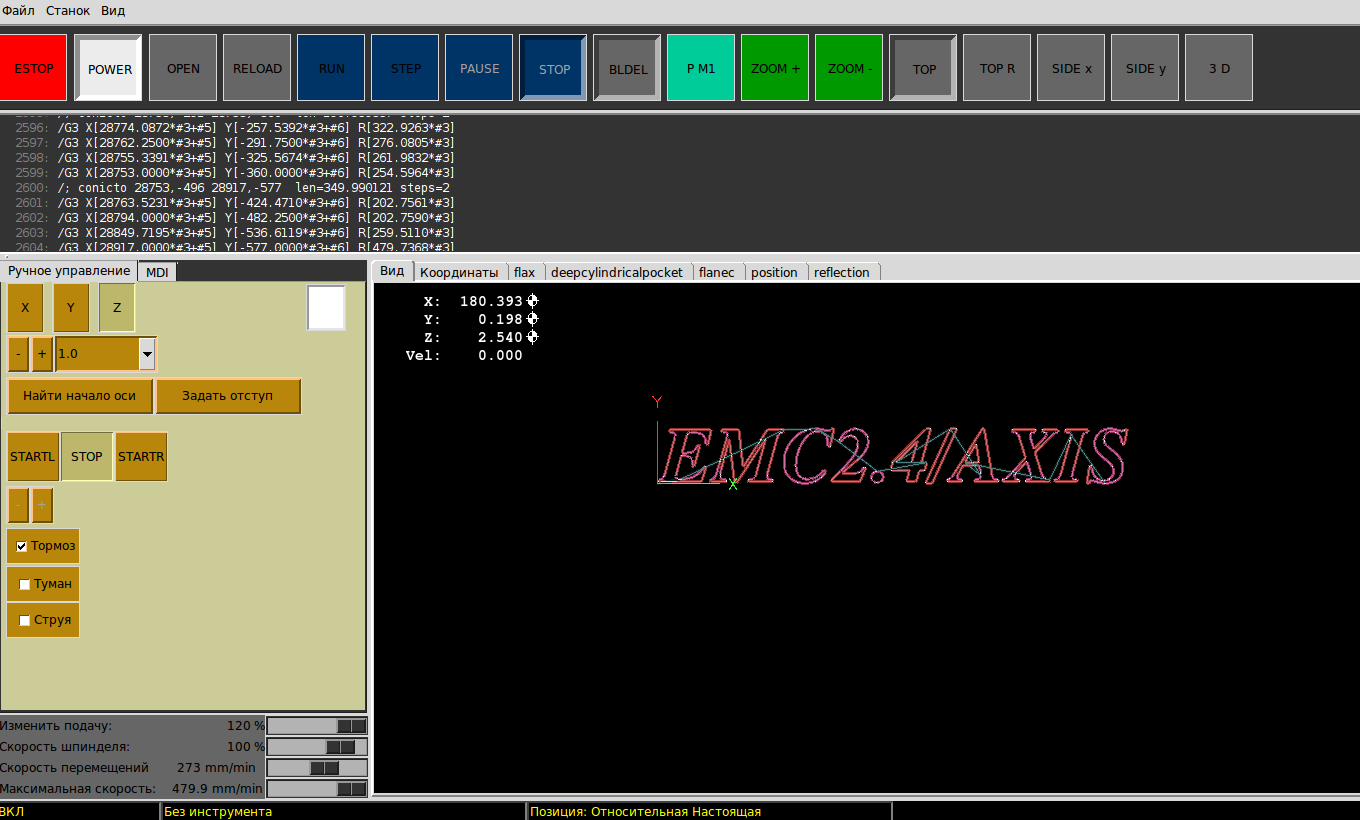Viewport: 1360px width, 820px height.
Task: Stop spindle with STOP between STARTL and STARTR
Action: (x=87, y=457)
